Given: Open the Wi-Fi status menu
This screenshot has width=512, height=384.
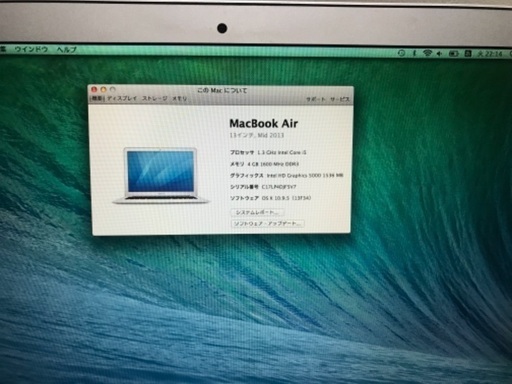Looking at the screenshot, I should [x=427, y=53].
